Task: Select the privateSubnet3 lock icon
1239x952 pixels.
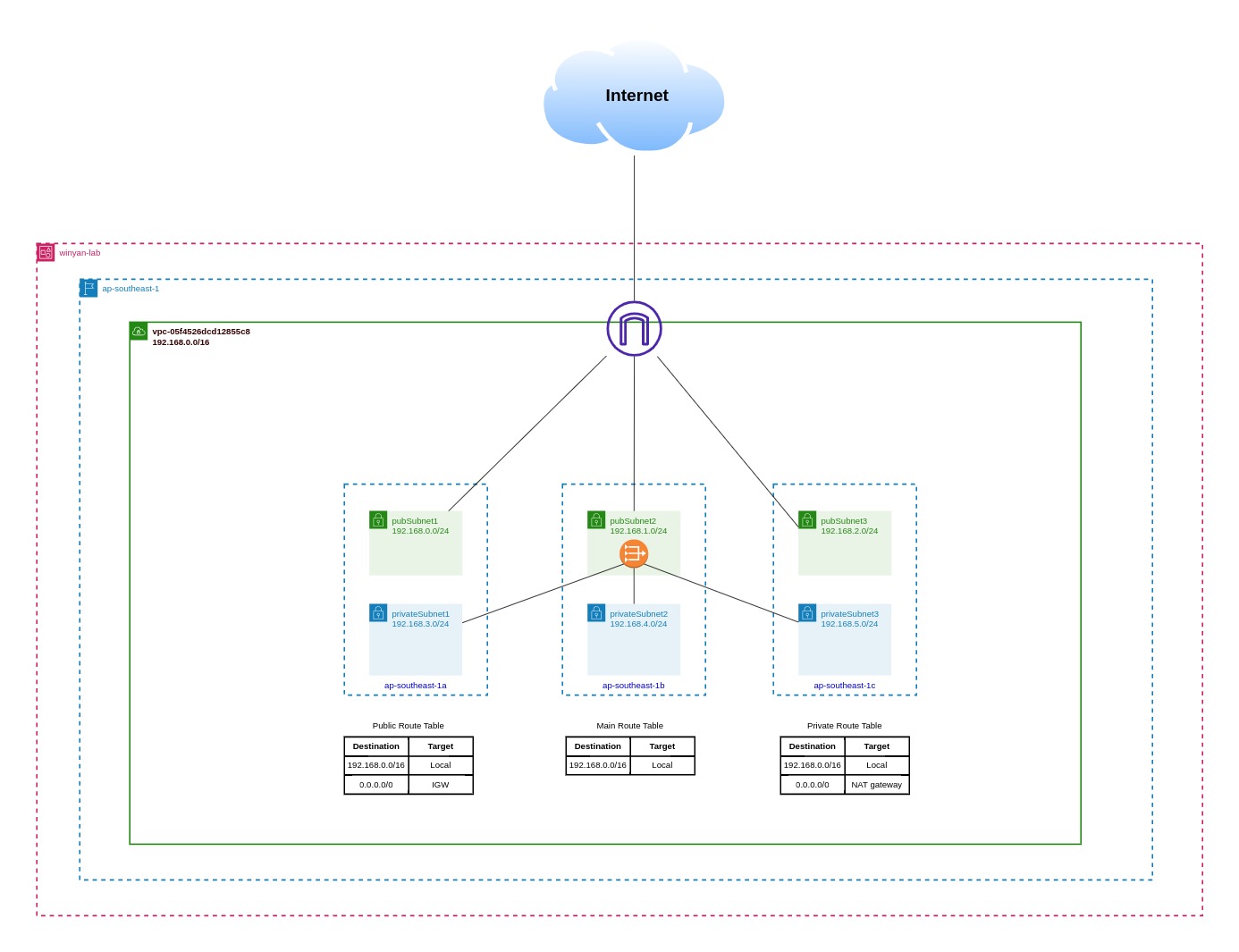Action: point(807,613)
